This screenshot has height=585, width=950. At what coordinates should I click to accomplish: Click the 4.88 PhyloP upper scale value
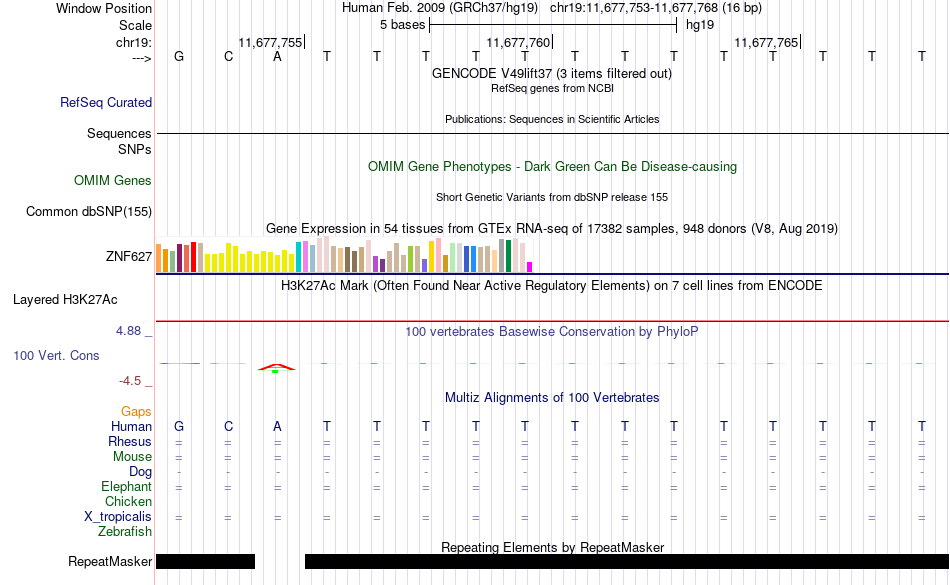click(x=128, y=331)
